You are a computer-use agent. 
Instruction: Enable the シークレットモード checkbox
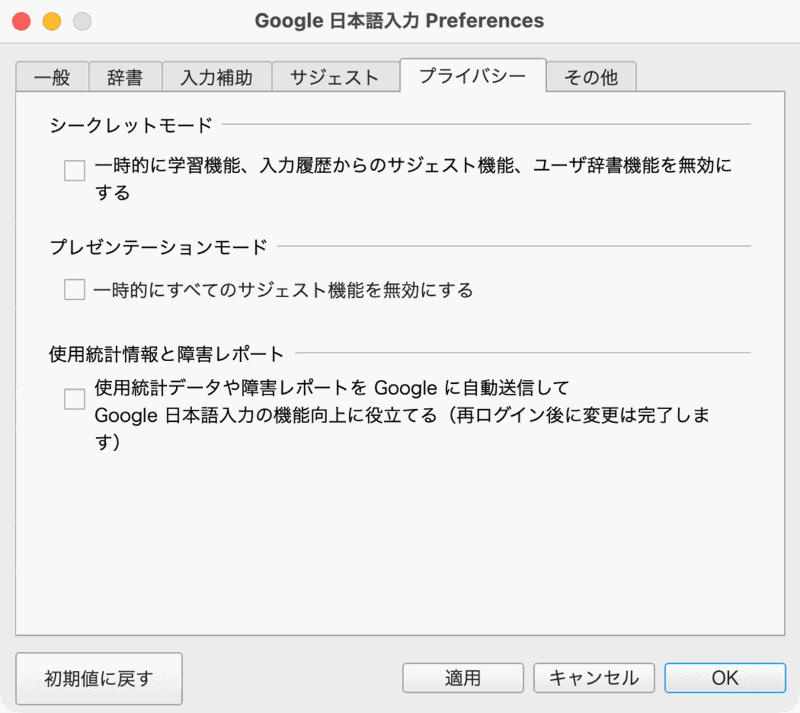74,170
